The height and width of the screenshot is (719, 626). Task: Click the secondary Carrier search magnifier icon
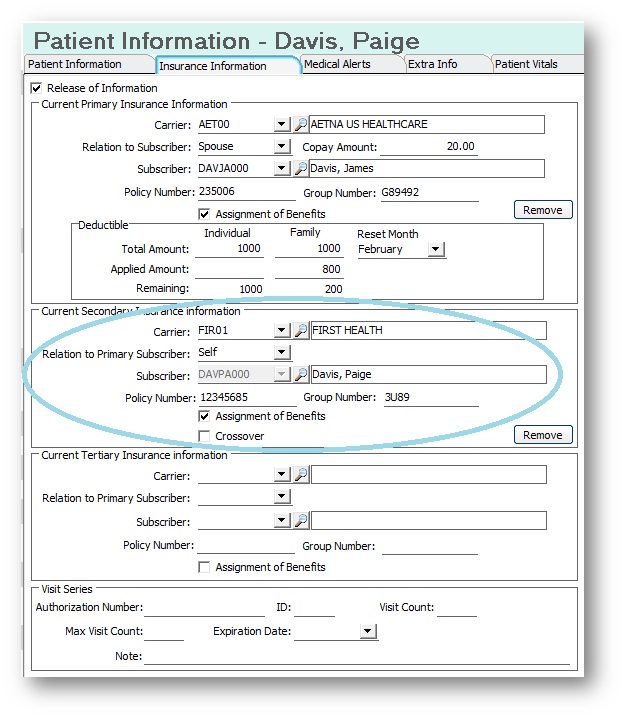300,331
